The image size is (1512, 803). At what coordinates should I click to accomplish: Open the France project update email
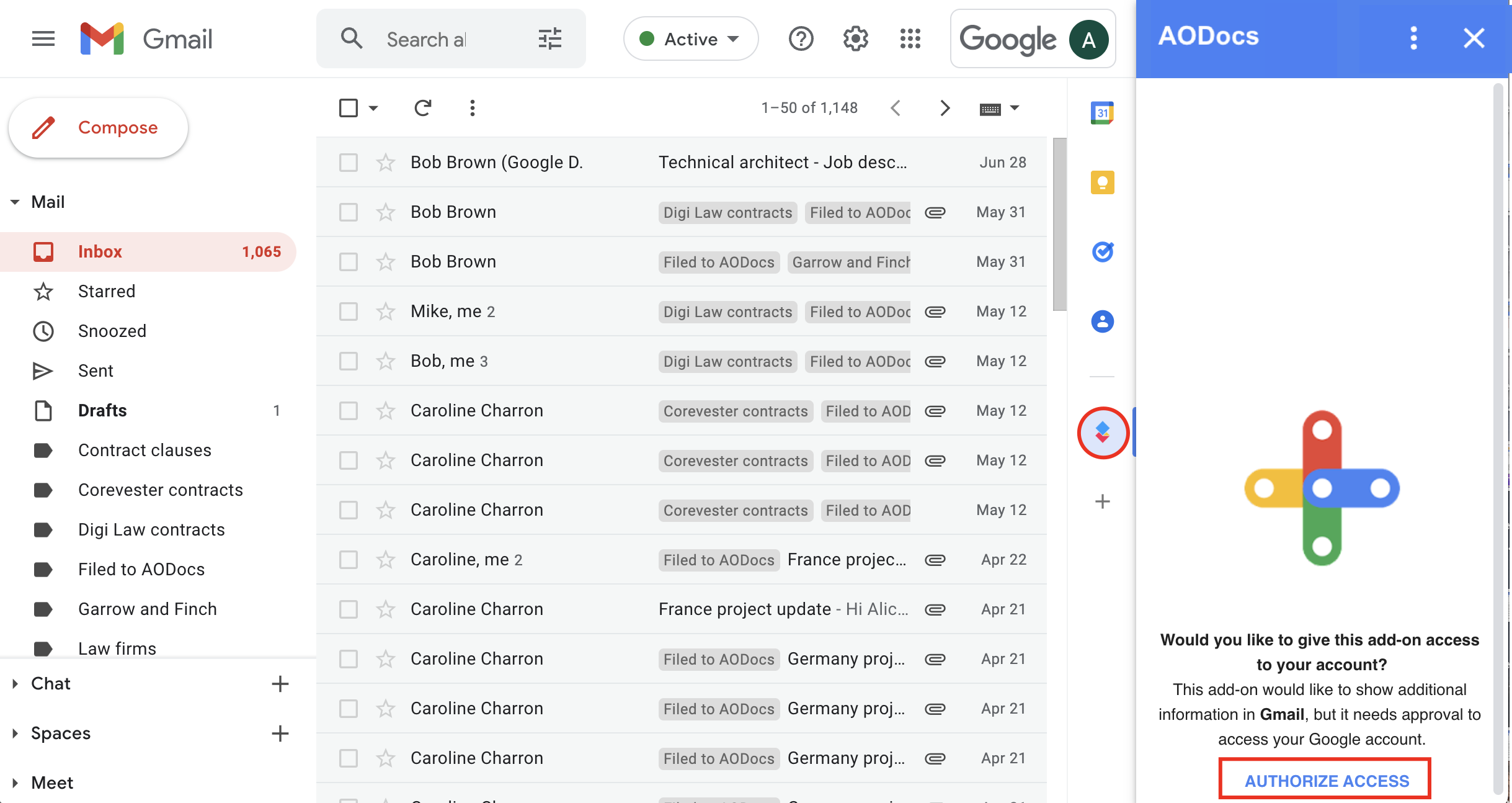tap(681, 609)
